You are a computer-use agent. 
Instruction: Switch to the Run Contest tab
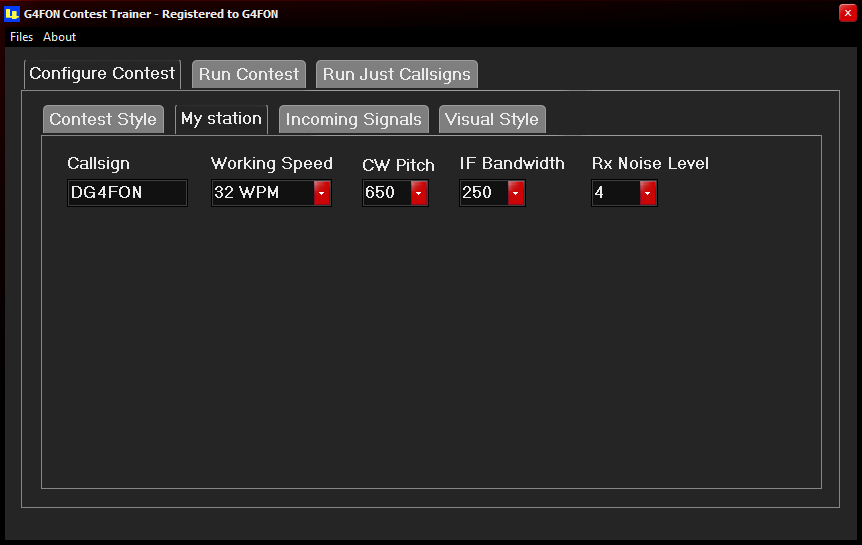tap(248, 74)
